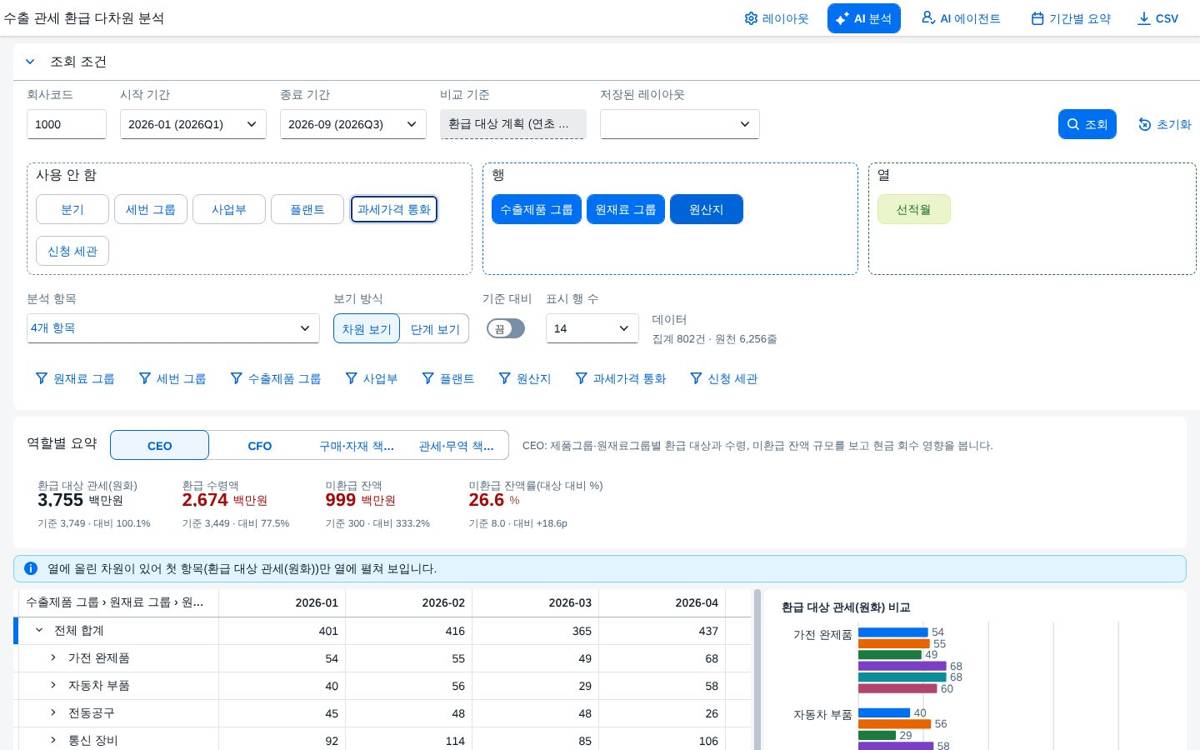Image resolution: width=1200 pixels, height=750 pixels.
Task: Select the 관세·무역 role tab
Action: click(457, 446)
